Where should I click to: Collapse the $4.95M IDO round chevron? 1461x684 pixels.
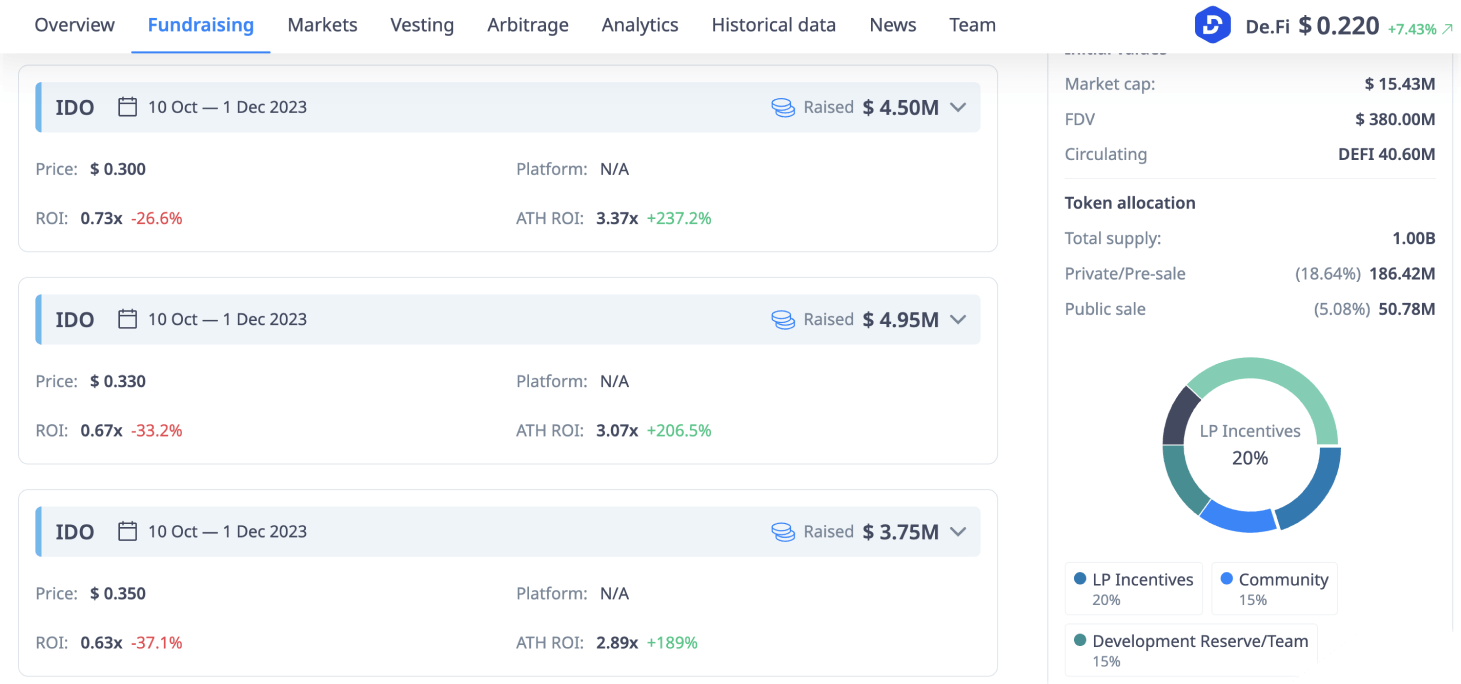[x=958, y=319]
